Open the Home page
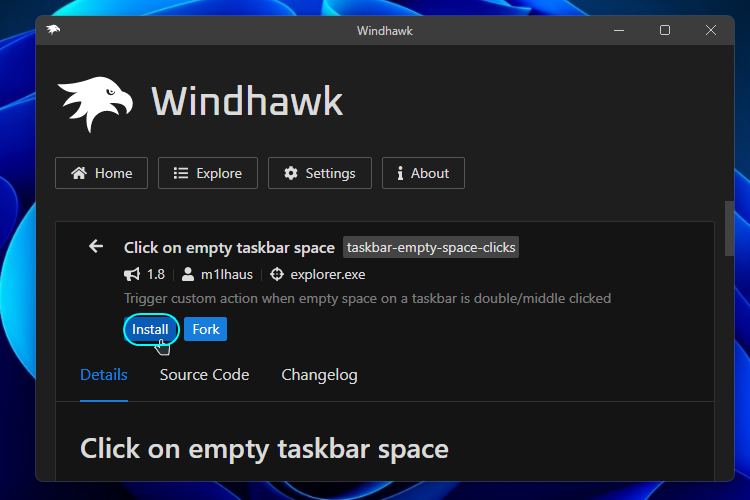This screenshot has height=500, width=750. pos(101,173)
